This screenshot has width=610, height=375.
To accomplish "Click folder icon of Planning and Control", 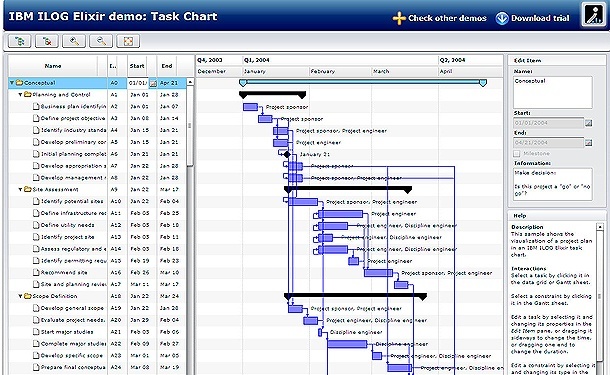I will click(x=28, y=95).
